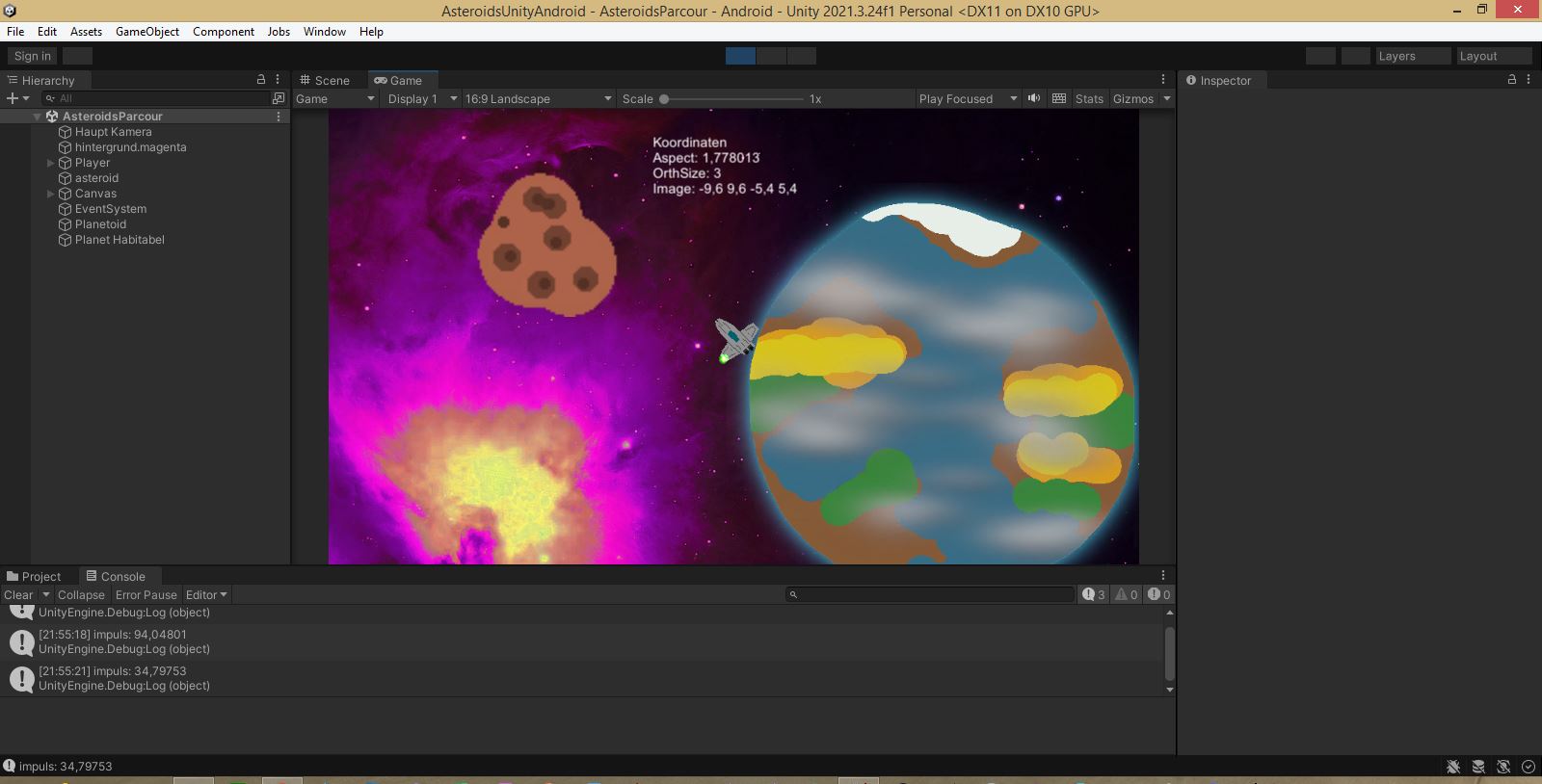Click the Game view Scale slider handle

[664, 99]
